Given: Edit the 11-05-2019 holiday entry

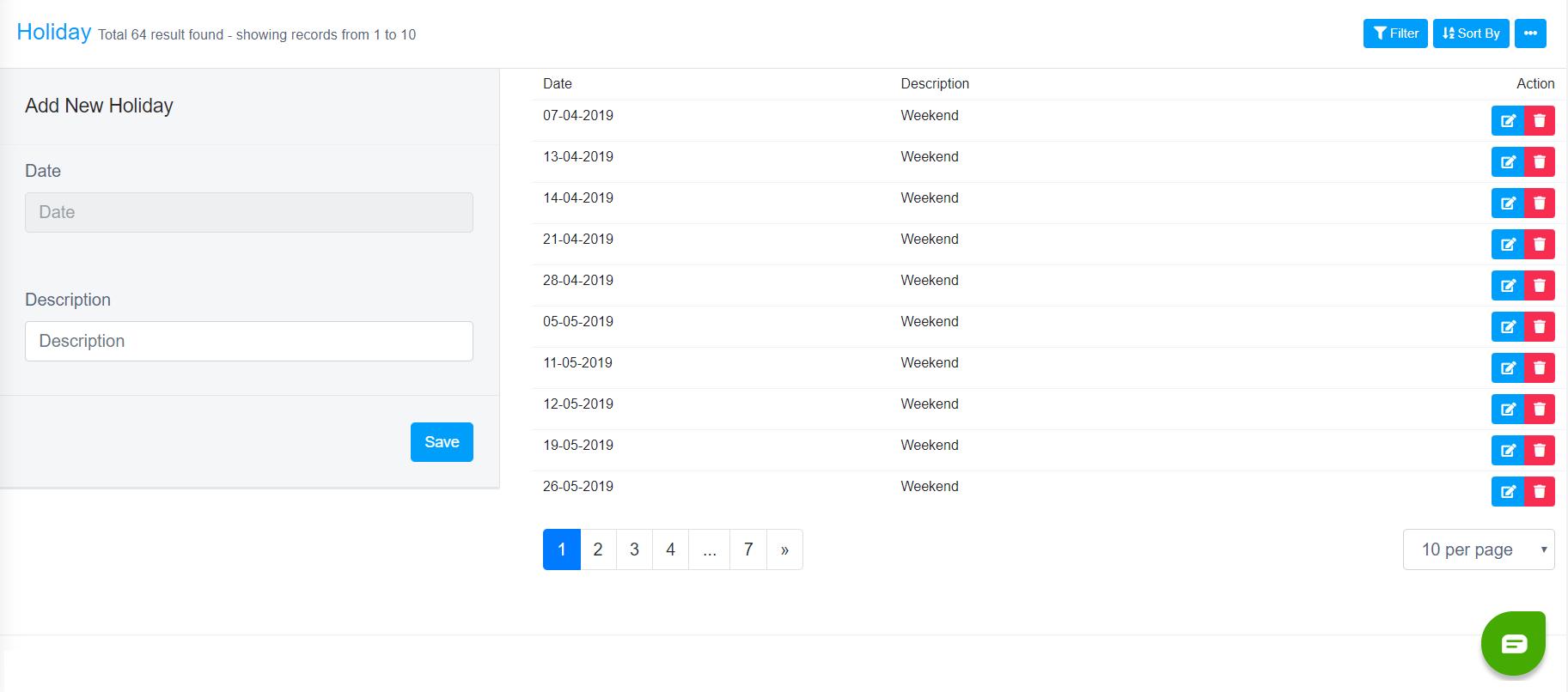Looking at the screenshot, I should pyautogui.click(x=1507, y=368).
